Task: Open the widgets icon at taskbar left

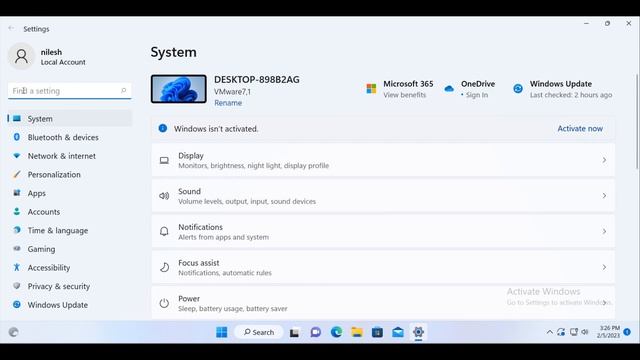Action: coord(13,332)
